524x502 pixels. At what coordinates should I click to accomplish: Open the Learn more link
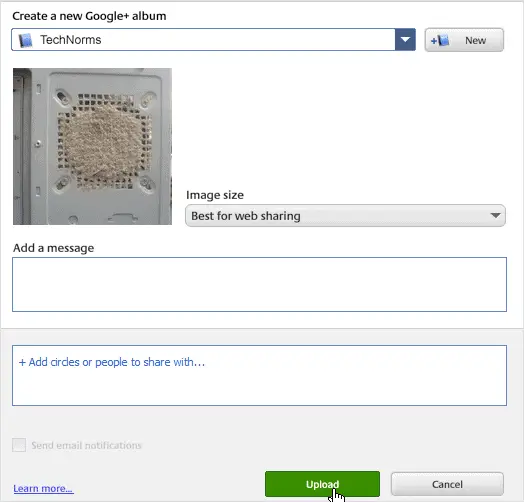[43, 489]
